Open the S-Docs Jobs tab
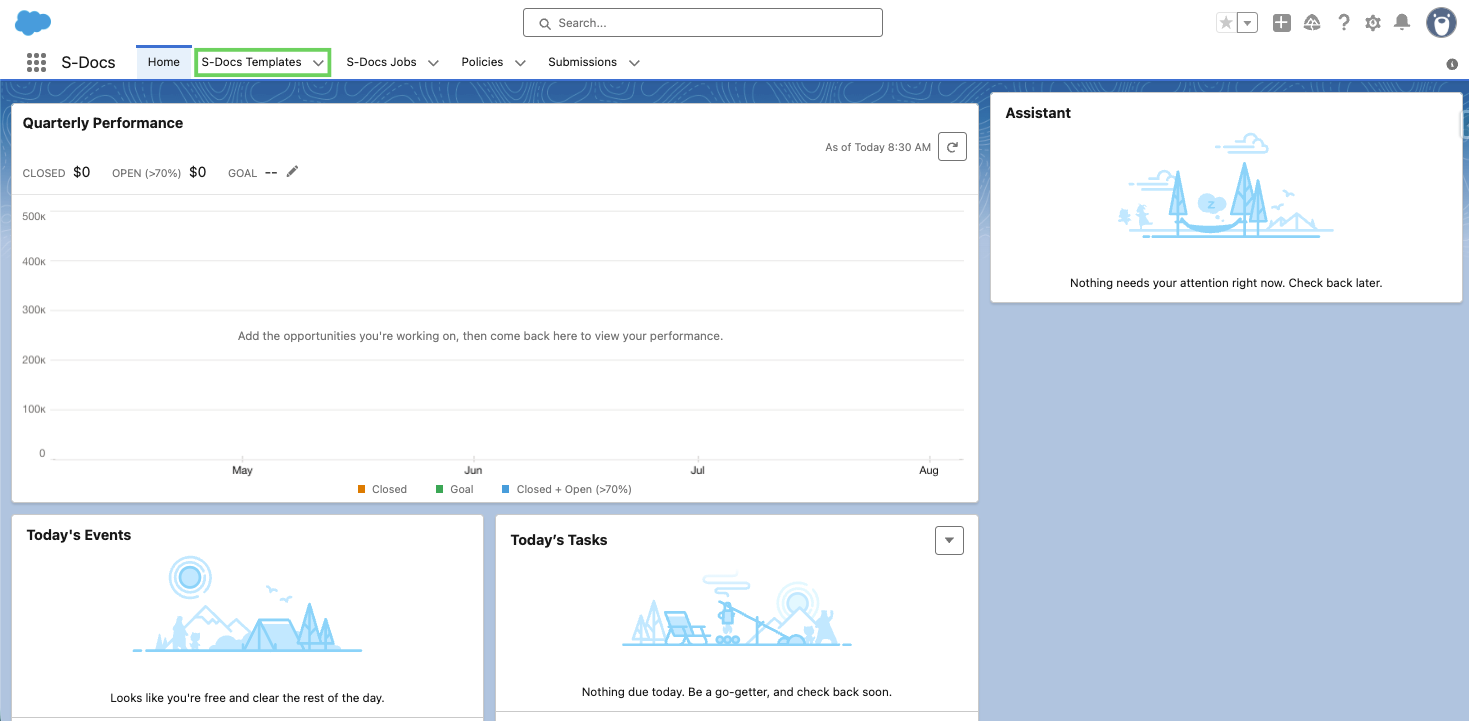The width and height of the screenshot is (1469, 721). [381, 62]
